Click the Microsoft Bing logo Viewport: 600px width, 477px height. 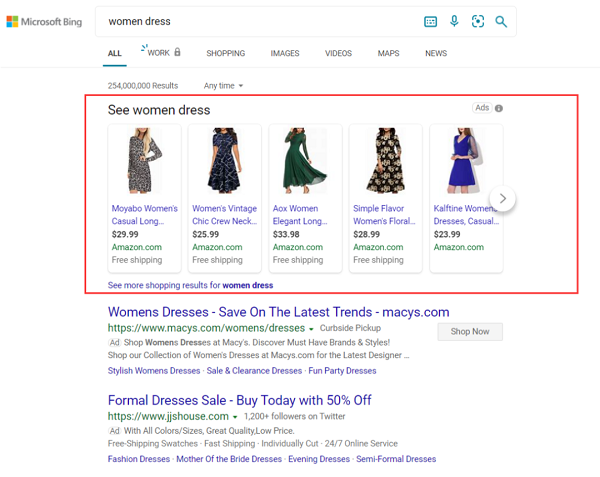(44, 22)
